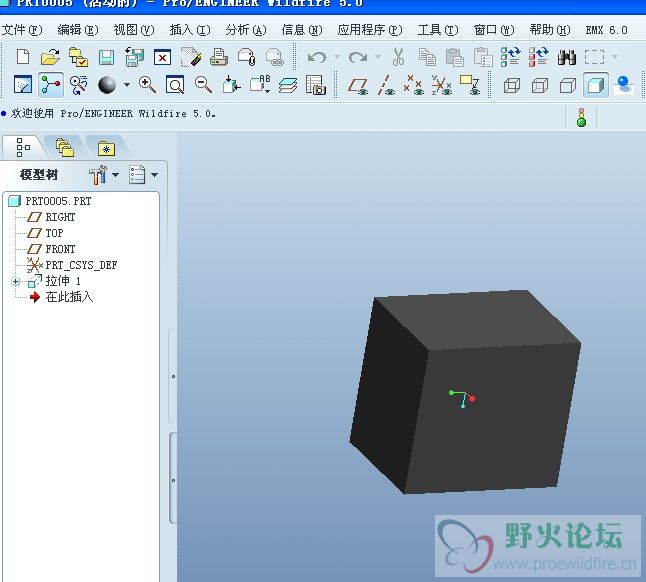Viewport: 646px width, 582px height.
Task: Select the RIGHT datum plane
Action: point(60,217)
